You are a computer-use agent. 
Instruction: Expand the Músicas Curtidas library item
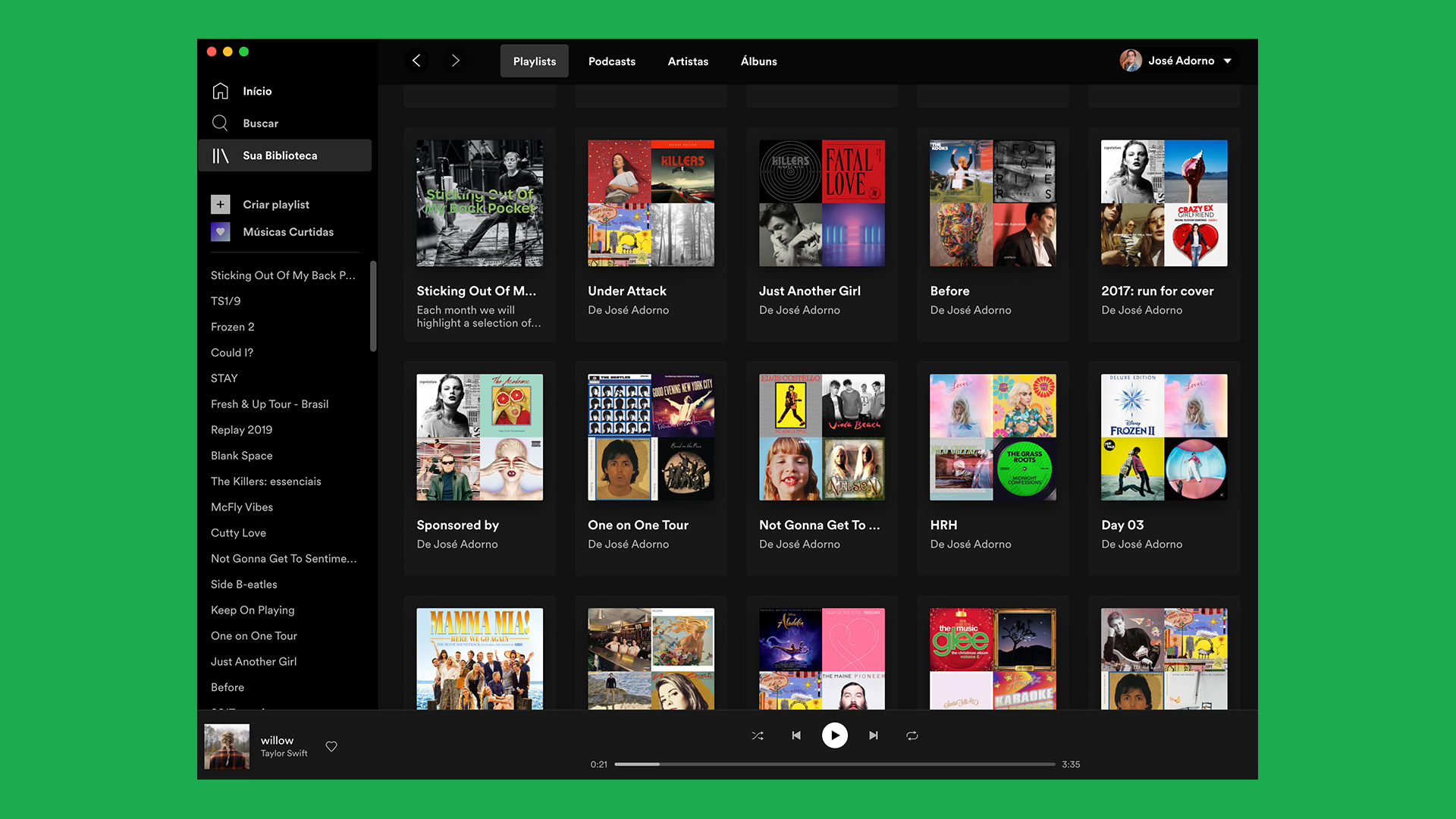click(x=289, y=232)
